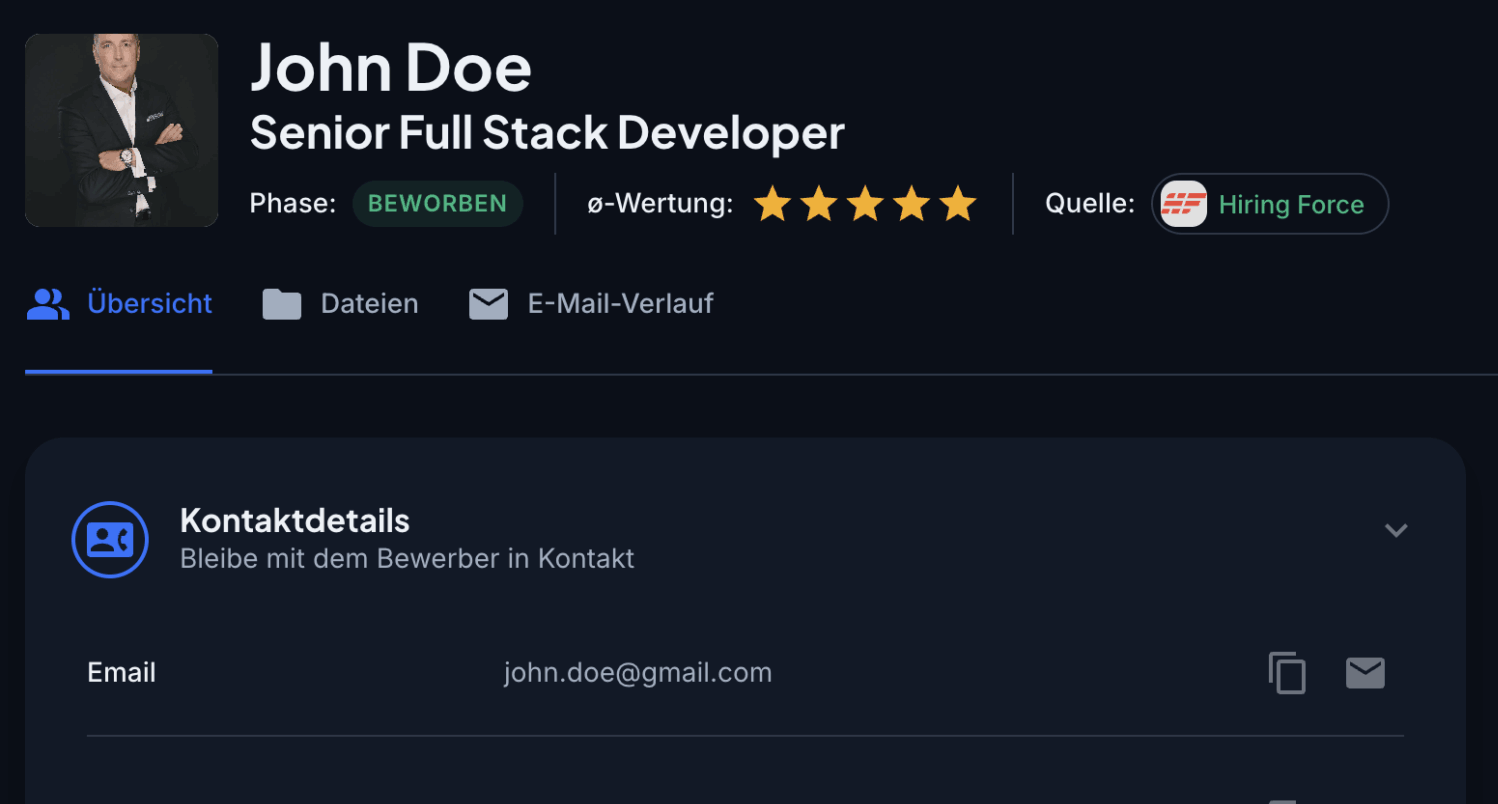The image size is (1498, 804).
Task: Switch to the Dateien tab
Action: tap(369, 304)
